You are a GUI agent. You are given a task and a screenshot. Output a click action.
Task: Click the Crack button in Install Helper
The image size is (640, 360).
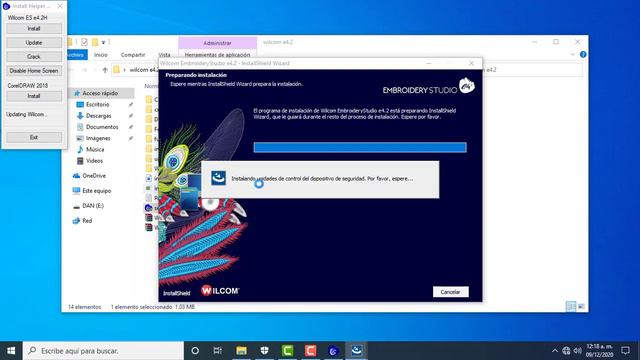[34, 56]
